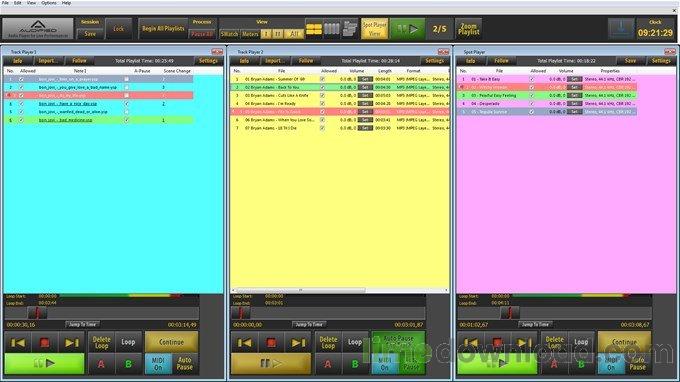Screen dimensions: 680x382
Task: Click Delete Loop in Track Player 1
Action: 101,343
